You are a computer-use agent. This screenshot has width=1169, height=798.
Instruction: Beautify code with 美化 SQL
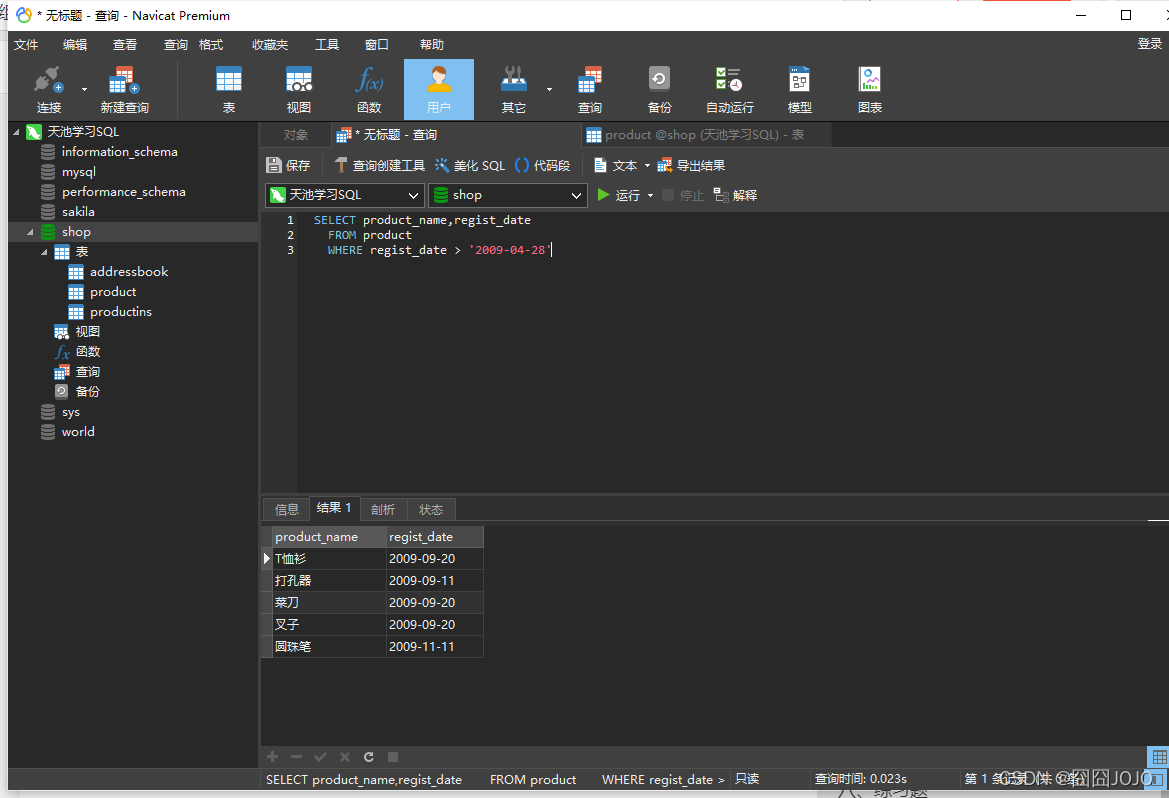470,166
